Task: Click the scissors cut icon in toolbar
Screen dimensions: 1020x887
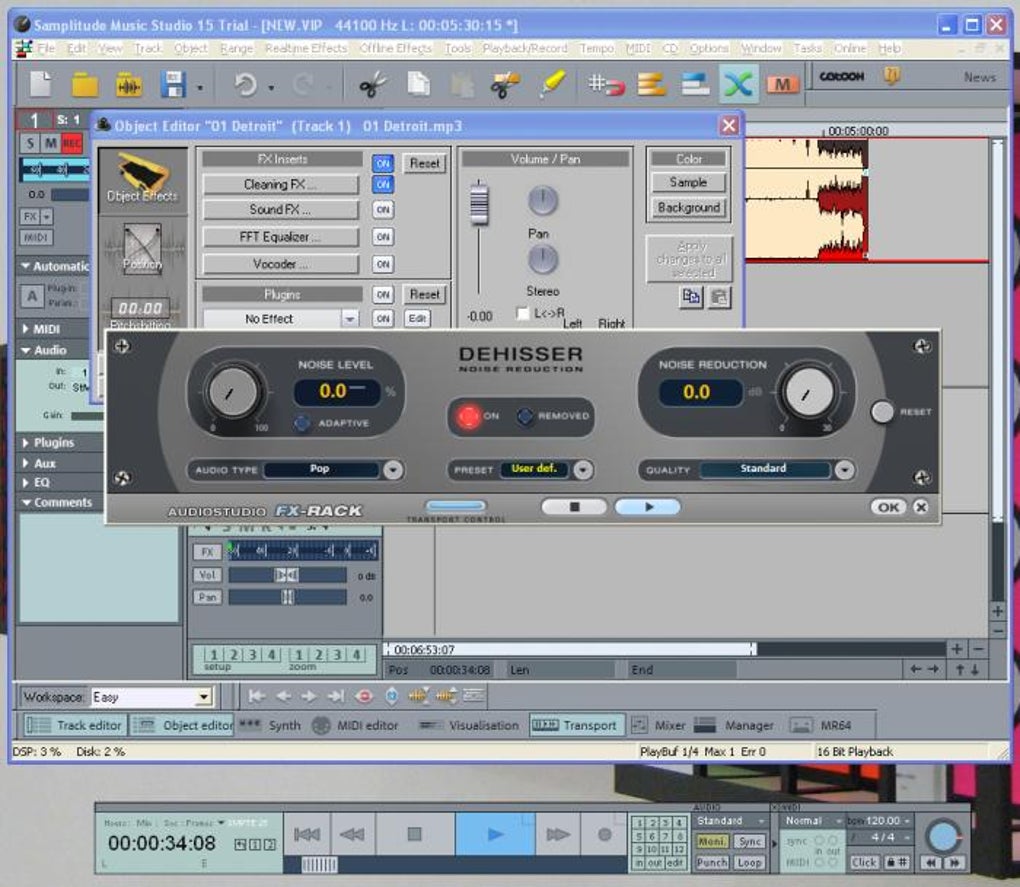Action: tap(372, 85)
